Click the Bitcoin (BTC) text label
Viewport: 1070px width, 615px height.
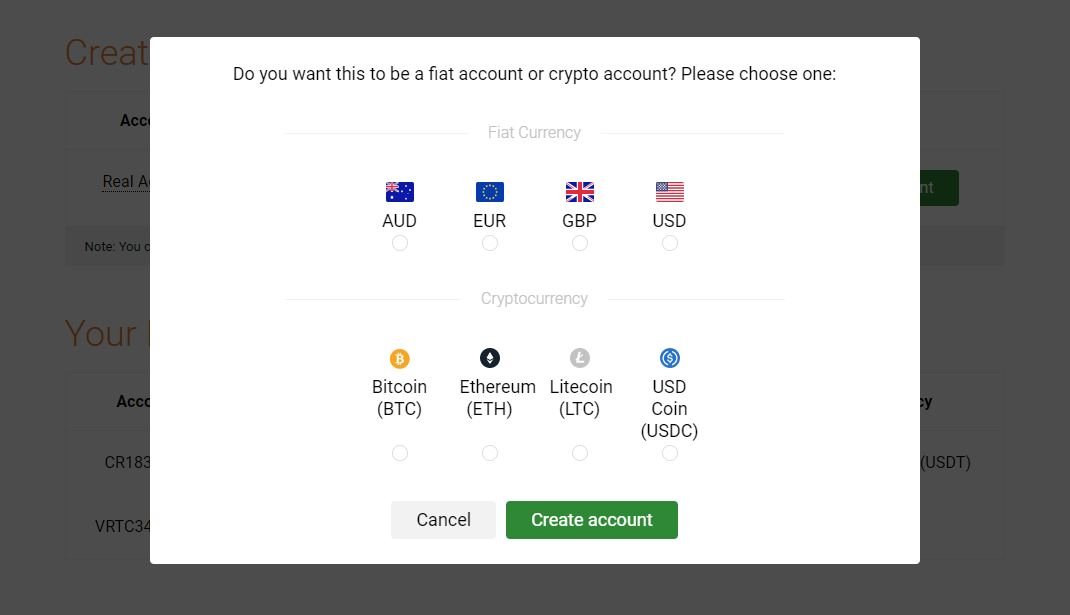400,398
